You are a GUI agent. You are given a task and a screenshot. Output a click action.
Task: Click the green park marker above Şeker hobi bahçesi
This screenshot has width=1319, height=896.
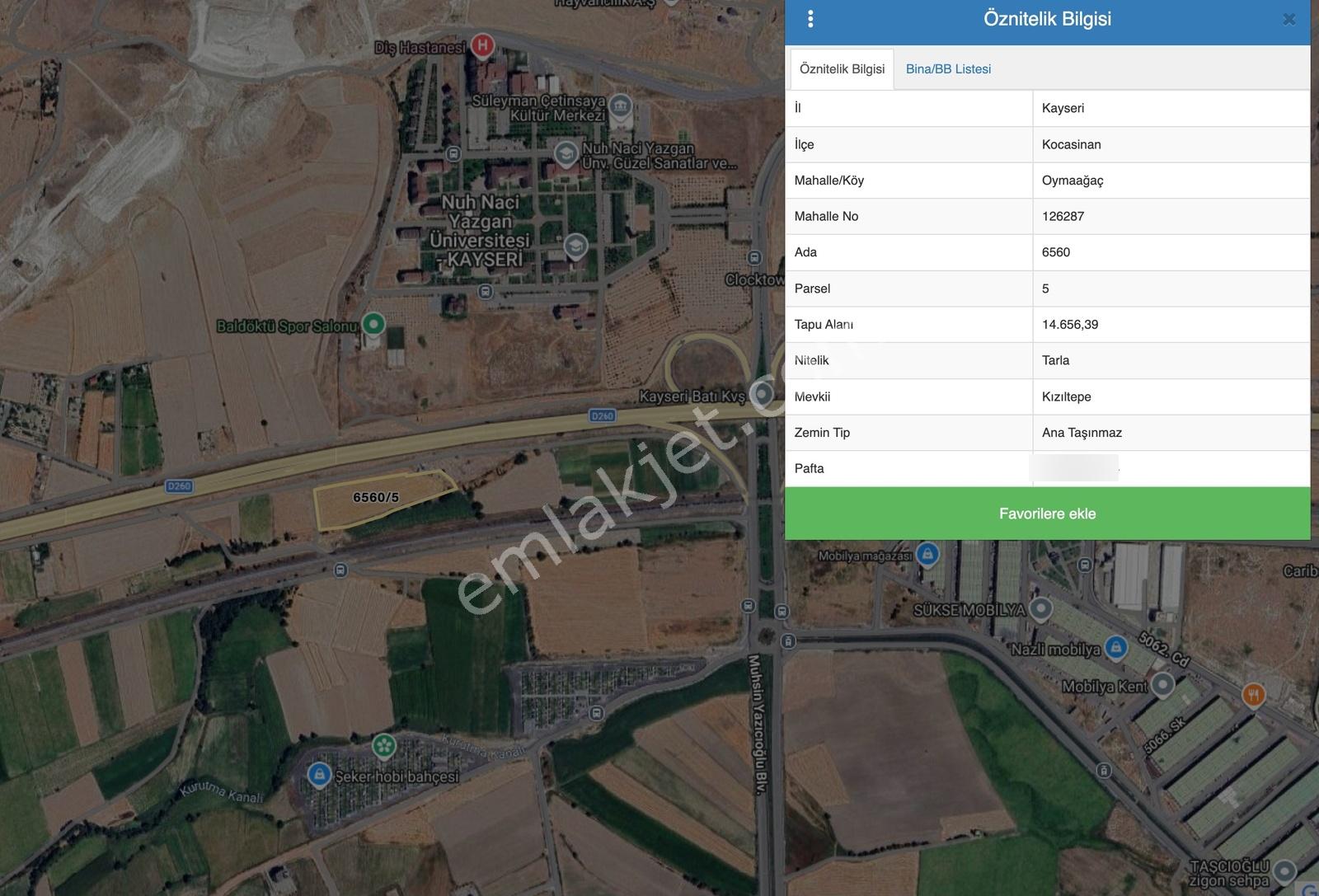384,746
